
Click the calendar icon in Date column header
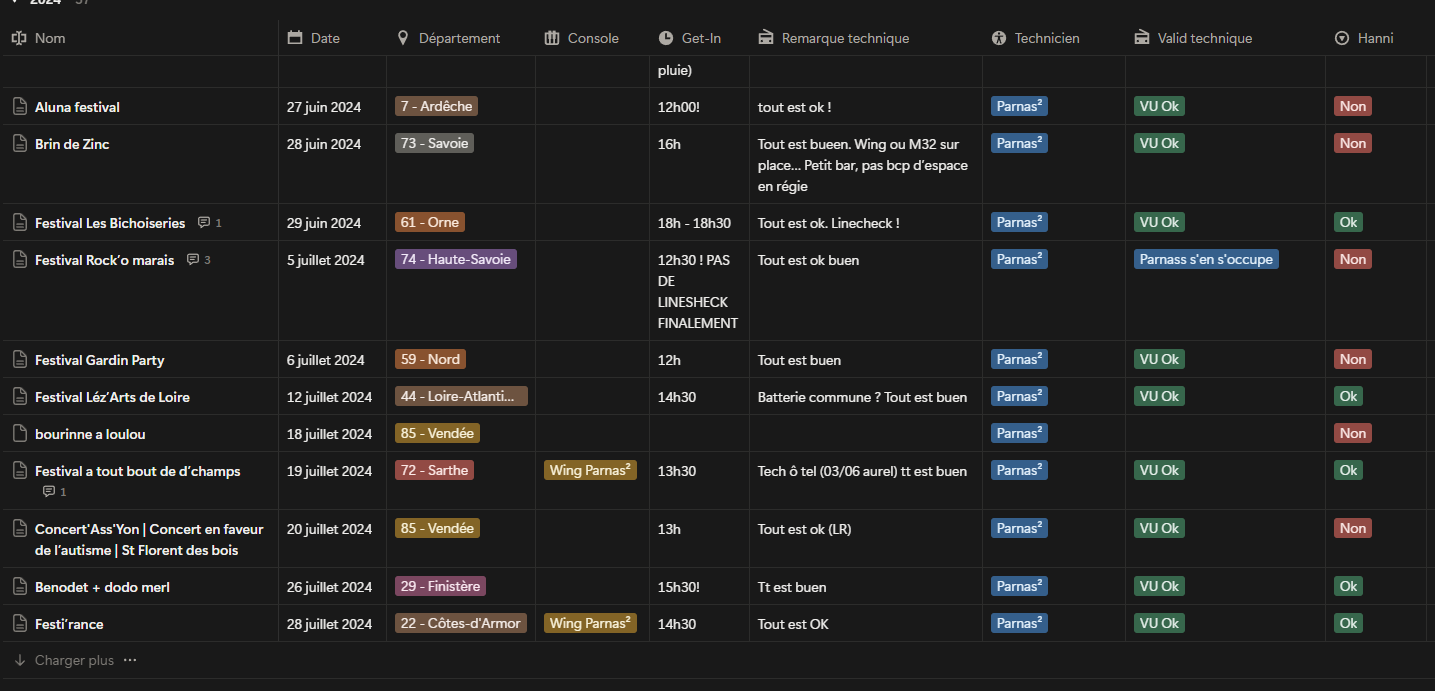[x=295, y=38]
